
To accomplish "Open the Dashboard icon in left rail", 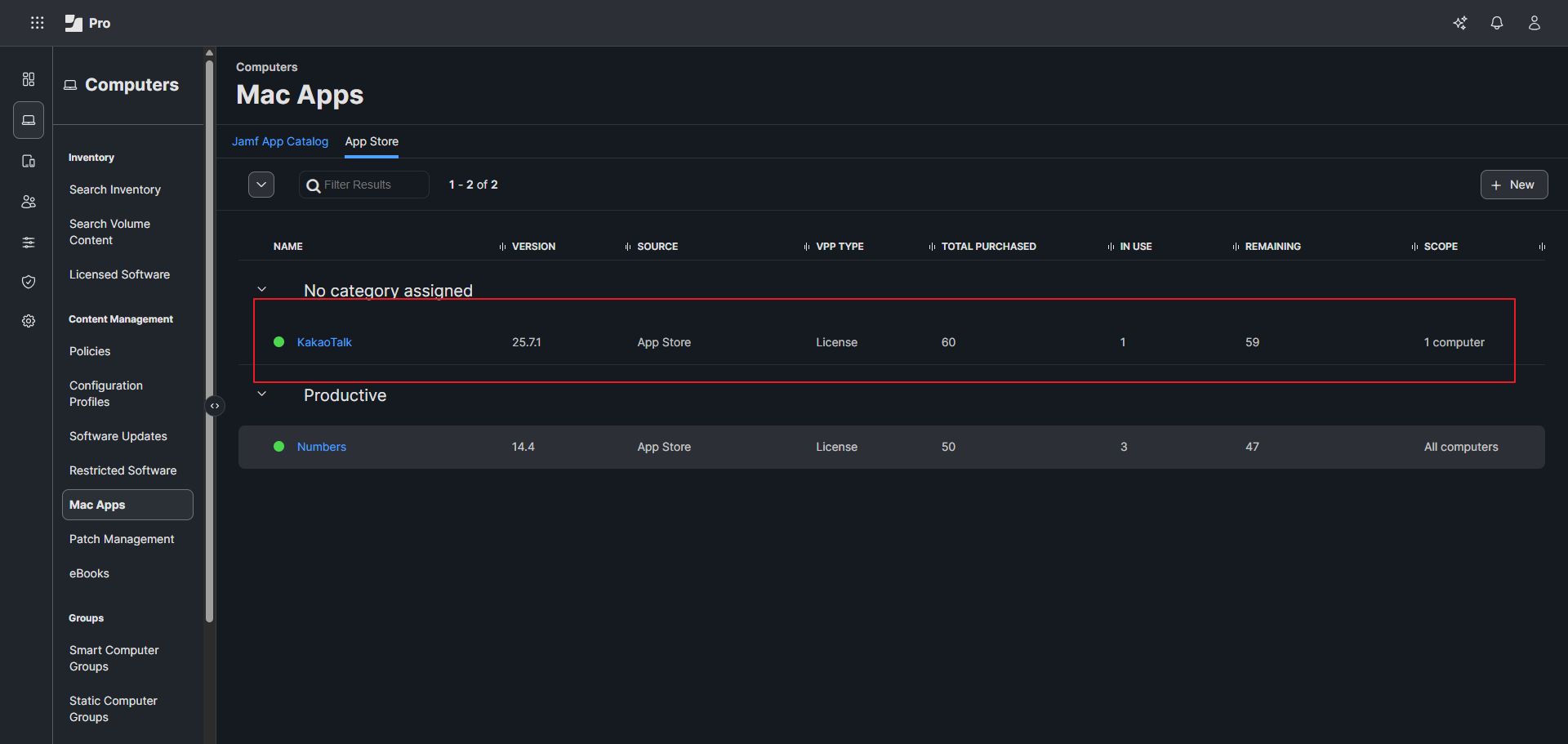I will tap(29, 79).
